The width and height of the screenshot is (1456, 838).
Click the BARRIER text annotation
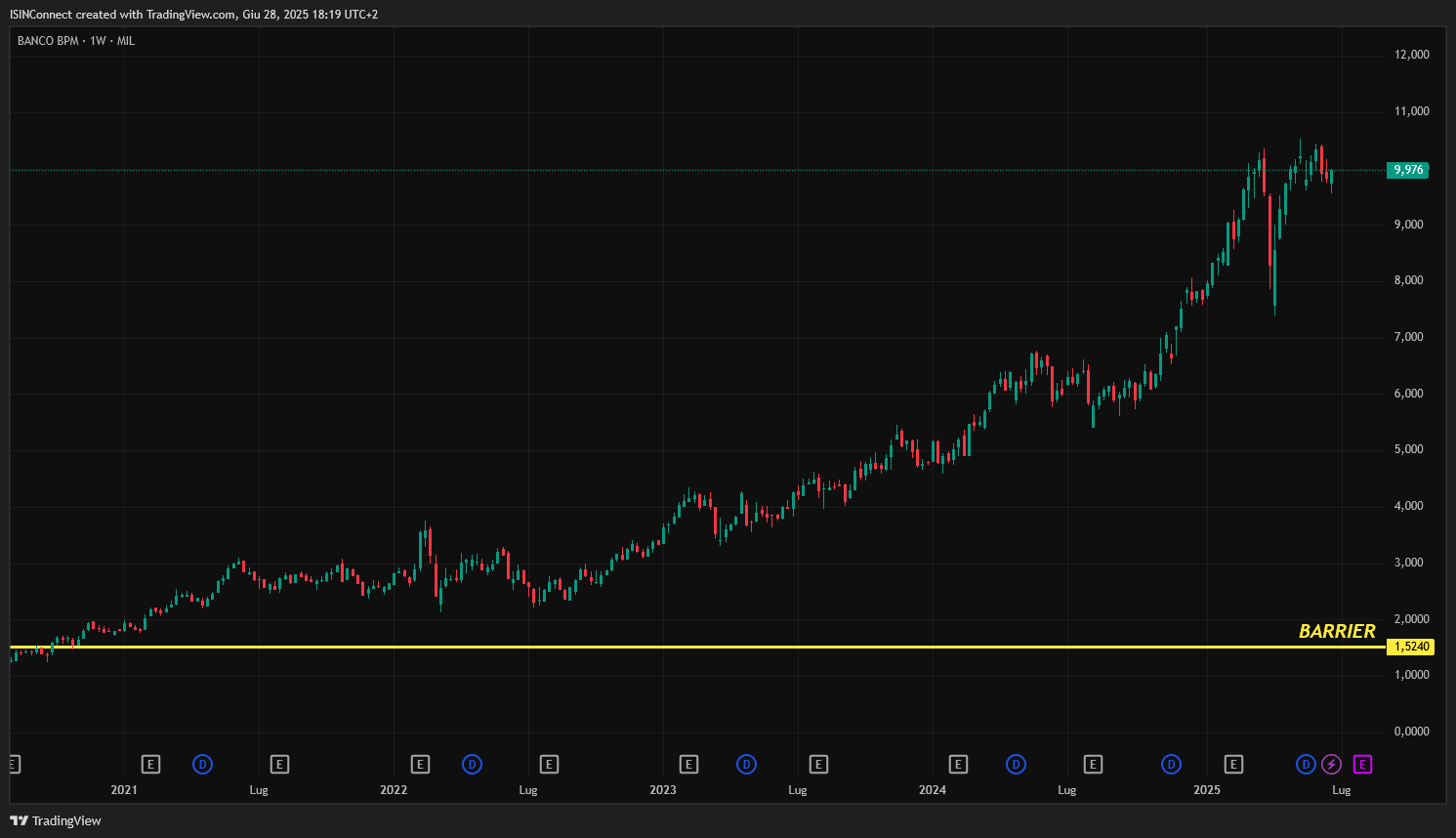point(1337,631)
